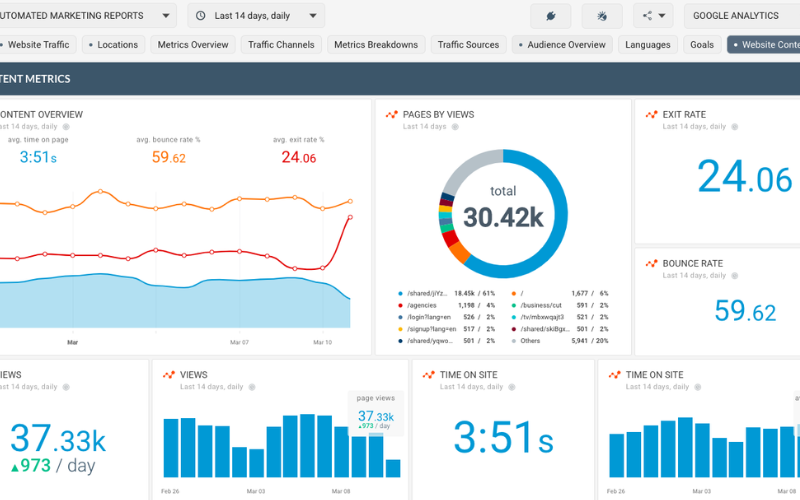800x500 pixels.
Task: Click the analytics icon beside Pages by Views
Action: click(x=392, y=115)
